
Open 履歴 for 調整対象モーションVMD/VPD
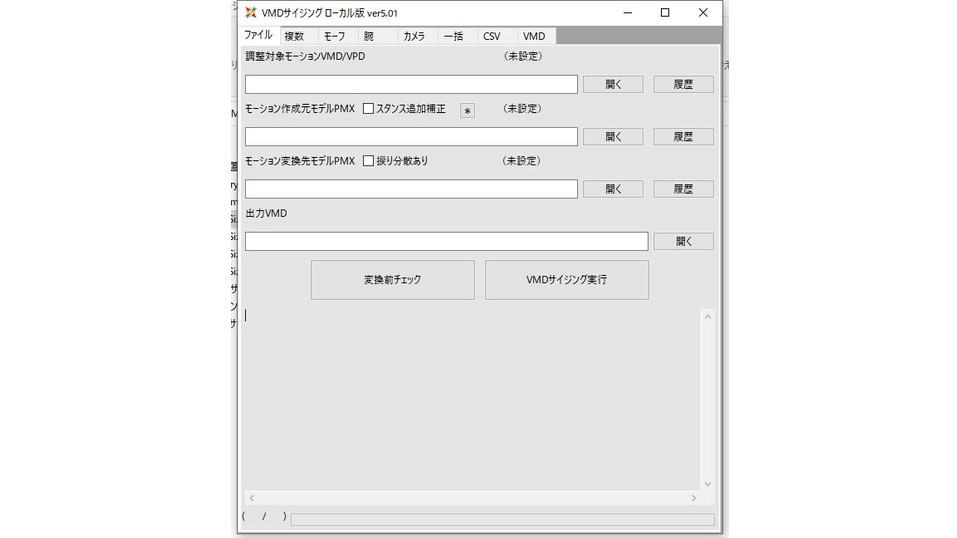coord(683,85)
